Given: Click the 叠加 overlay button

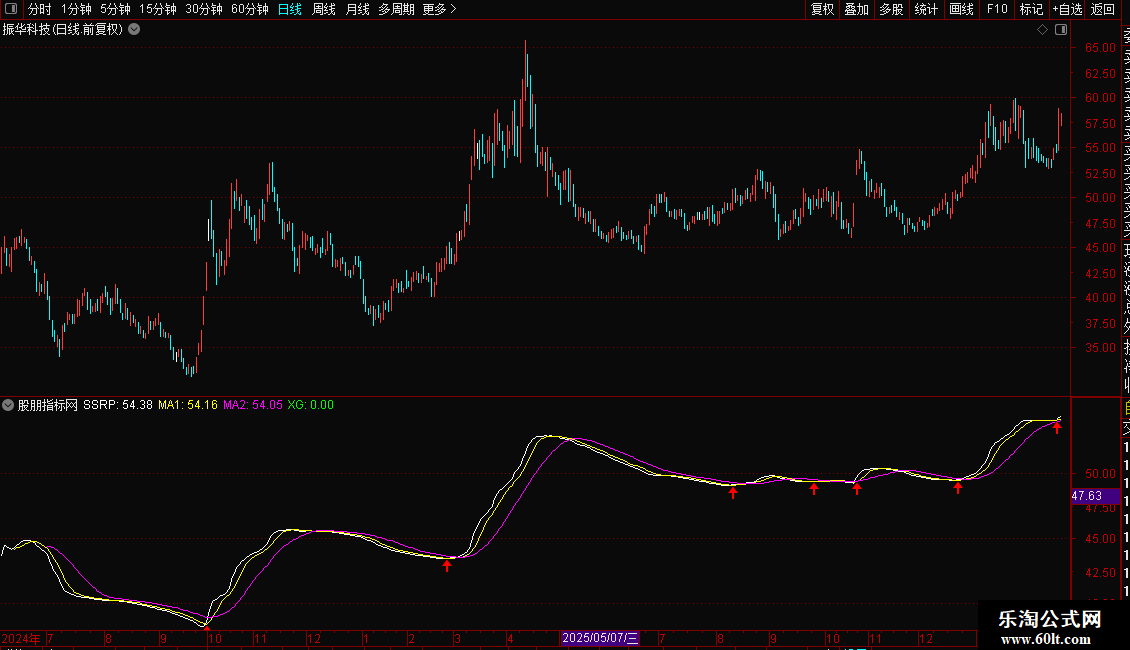Looking at the screenshot, I should click(857, 9).
